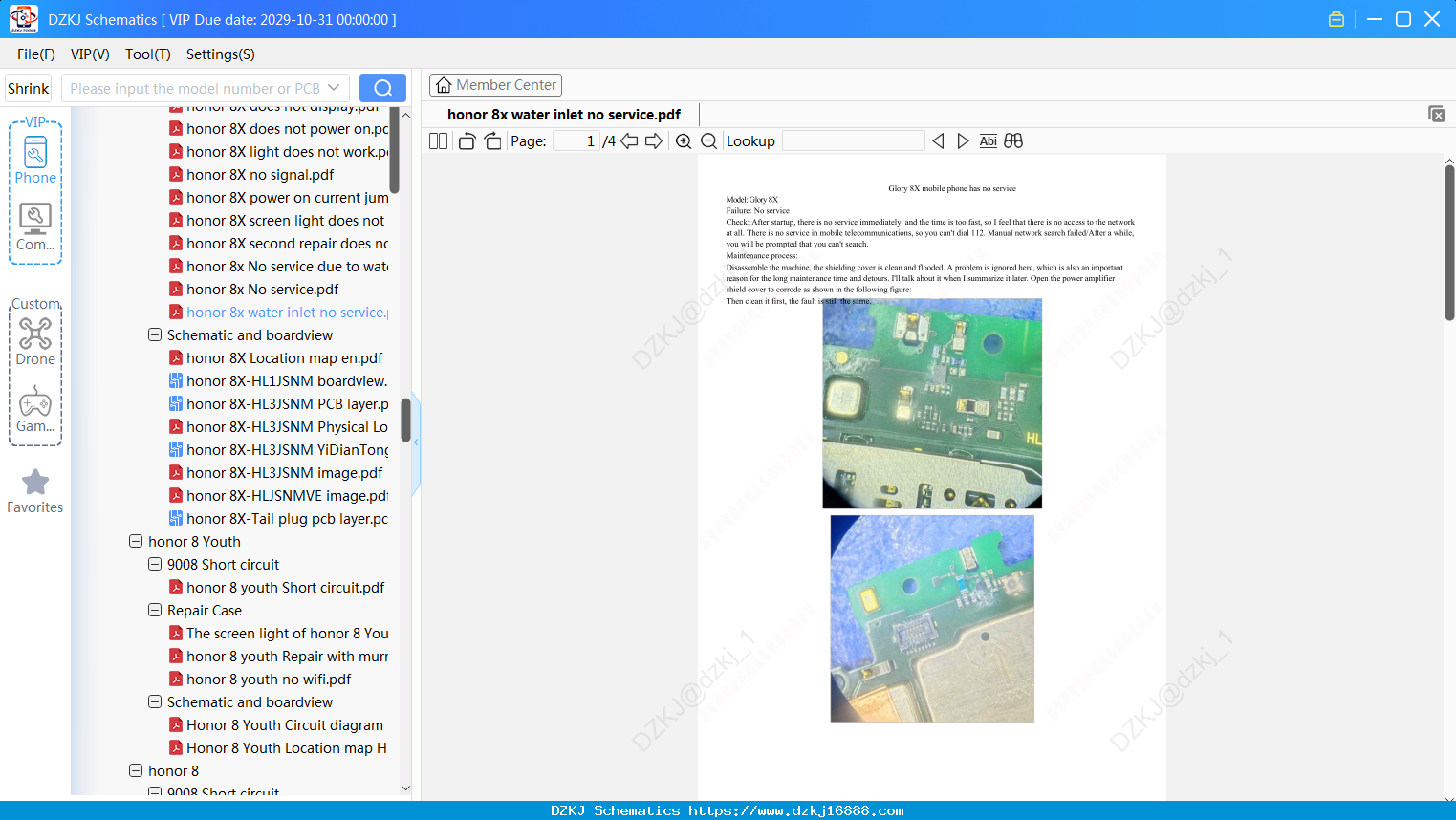Image resolution: width=1456 pixels, height=820 pixels.
Task: Open the Member Center
Action: click(x=495, y=85)
